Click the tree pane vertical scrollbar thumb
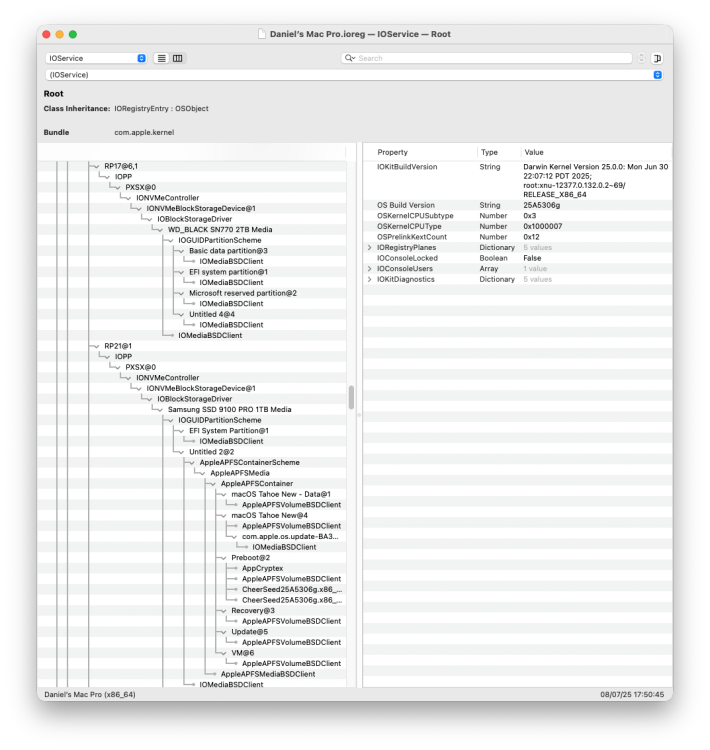 [351, 397]
